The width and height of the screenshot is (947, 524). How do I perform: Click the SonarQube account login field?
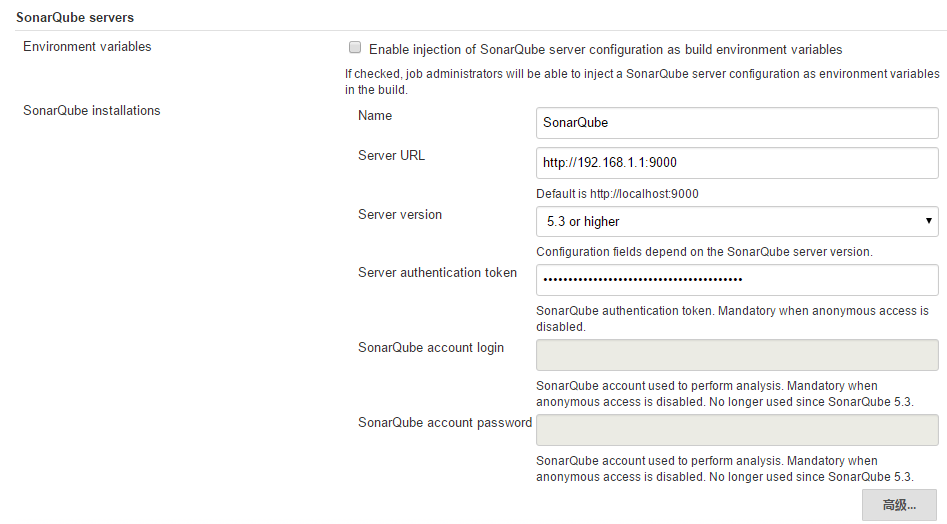click(737, 355)
